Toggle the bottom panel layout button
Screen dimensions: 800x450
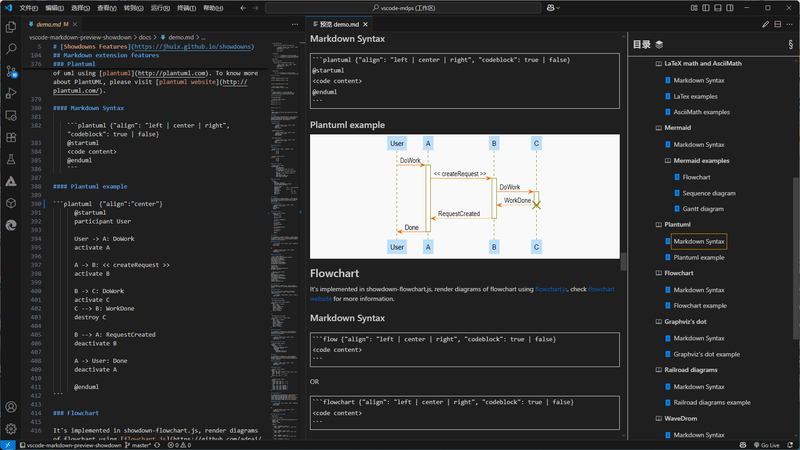point(718,8)
